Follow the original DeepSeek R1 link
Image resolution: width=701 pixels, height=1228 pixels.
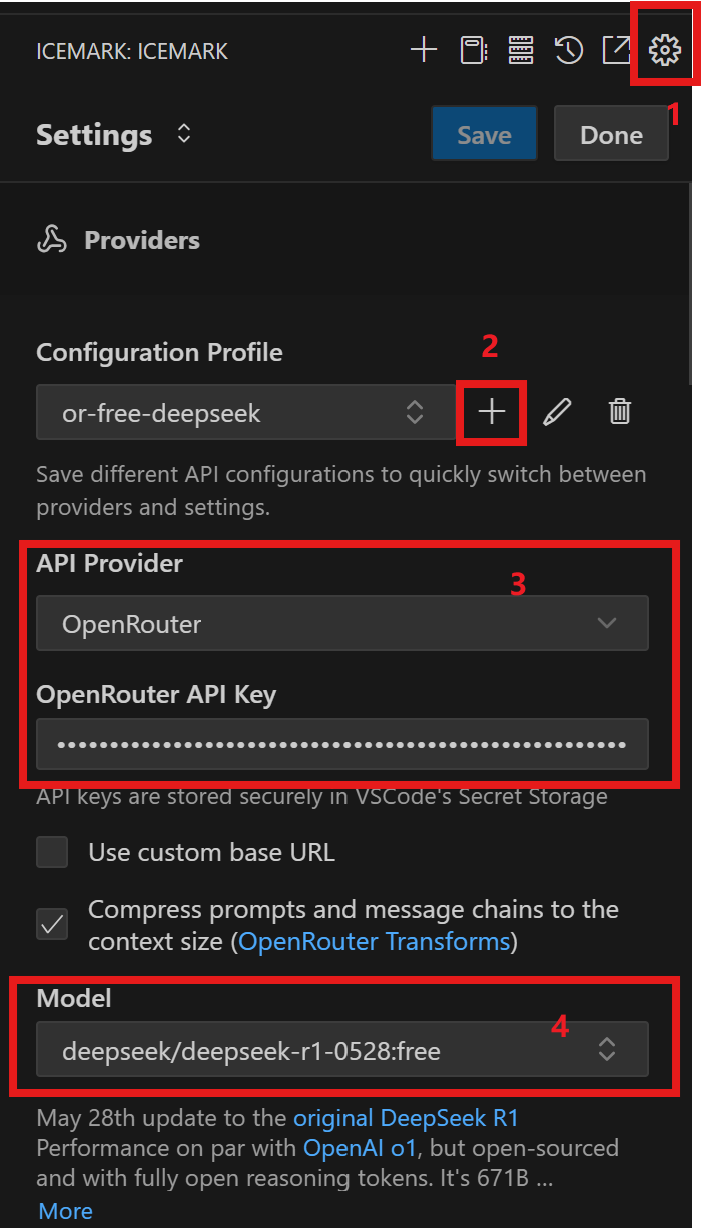click(406, 1117)
